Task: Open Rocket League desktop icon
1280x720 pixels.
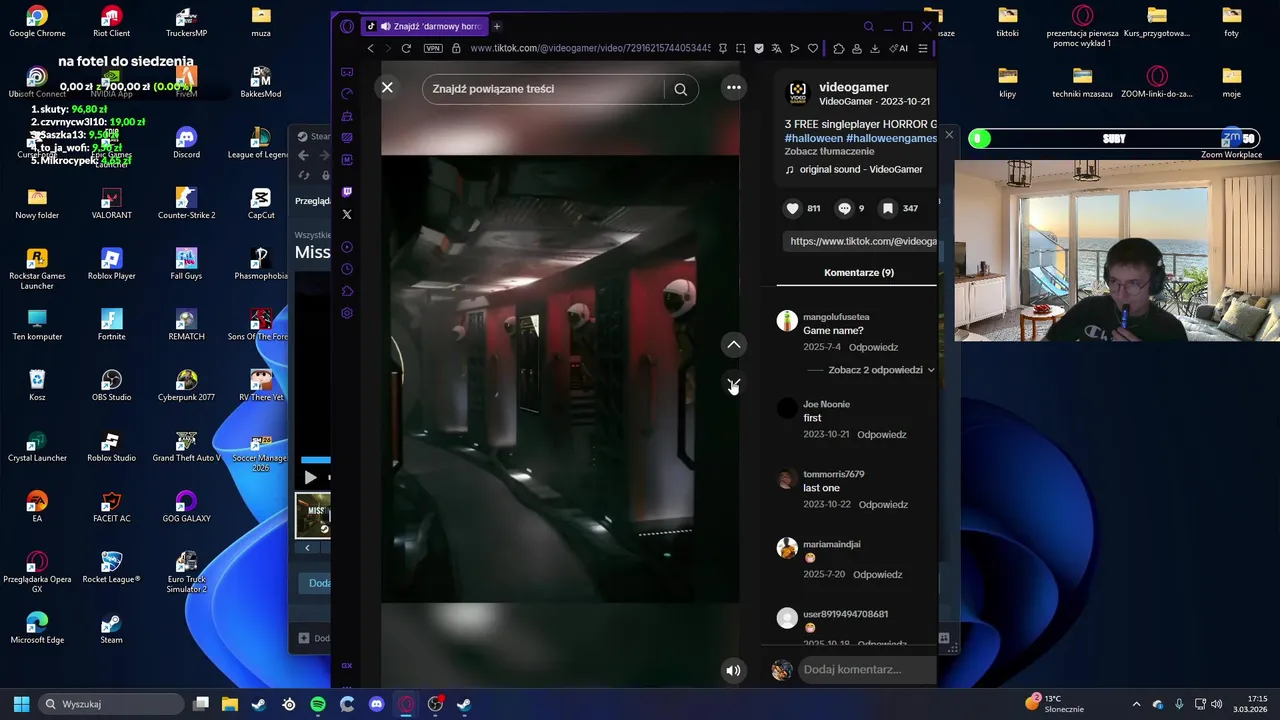Action: pos(111,567)
